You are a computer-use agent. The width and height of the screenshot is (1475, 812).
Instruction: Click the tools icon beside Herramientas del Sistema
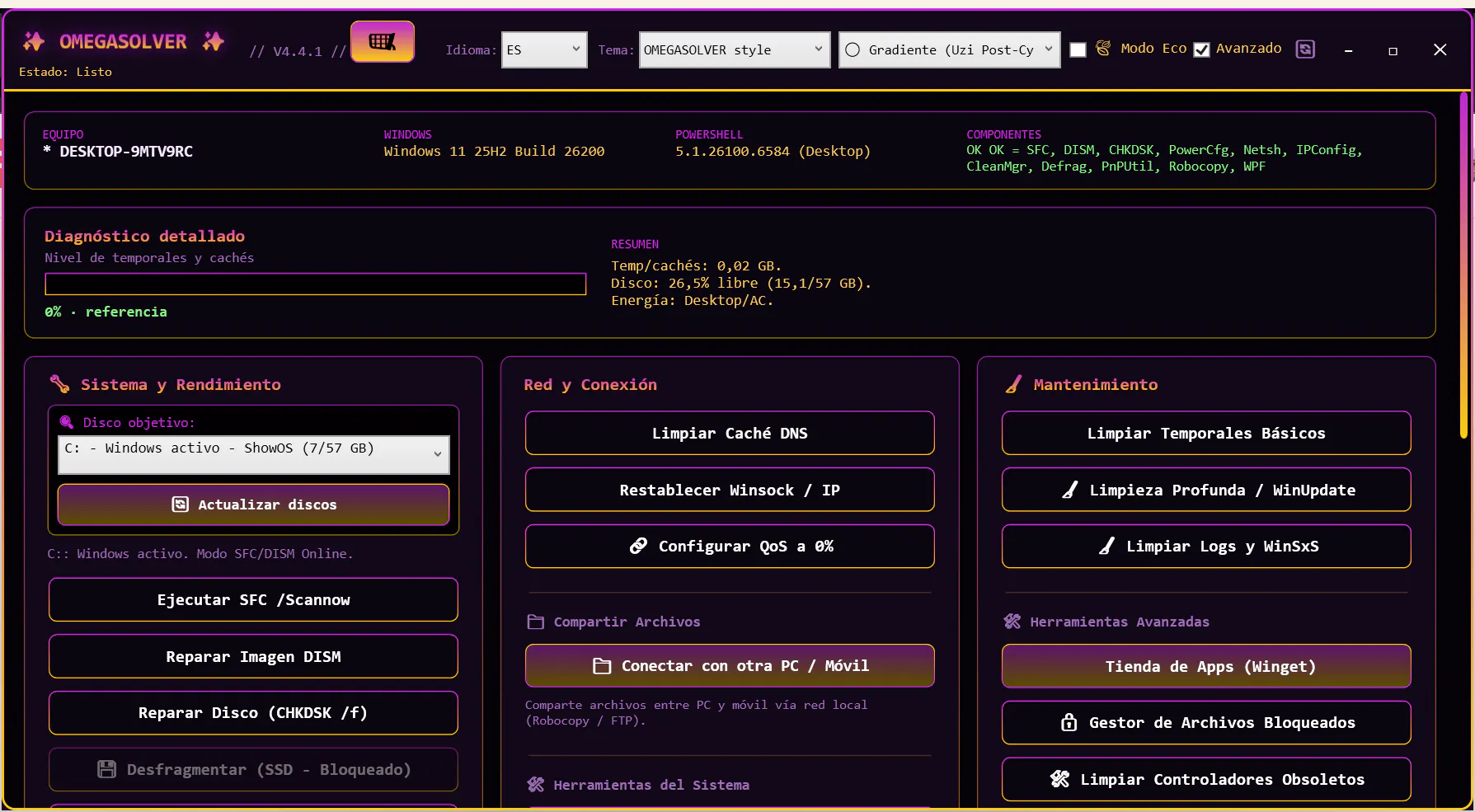536,785
